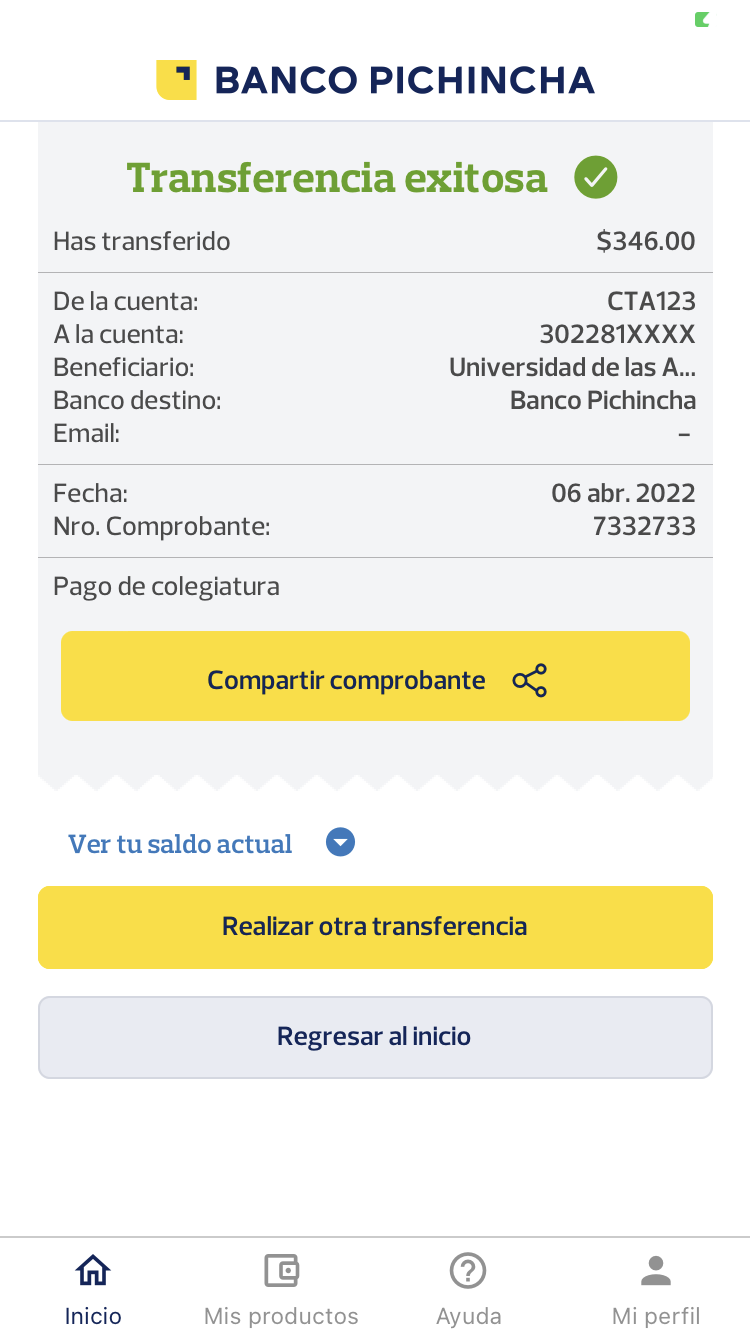Tap the share icon on Compartir comprobante
Image resolution: width=750 pixels, height=1334 pixels.
point(530,680)
